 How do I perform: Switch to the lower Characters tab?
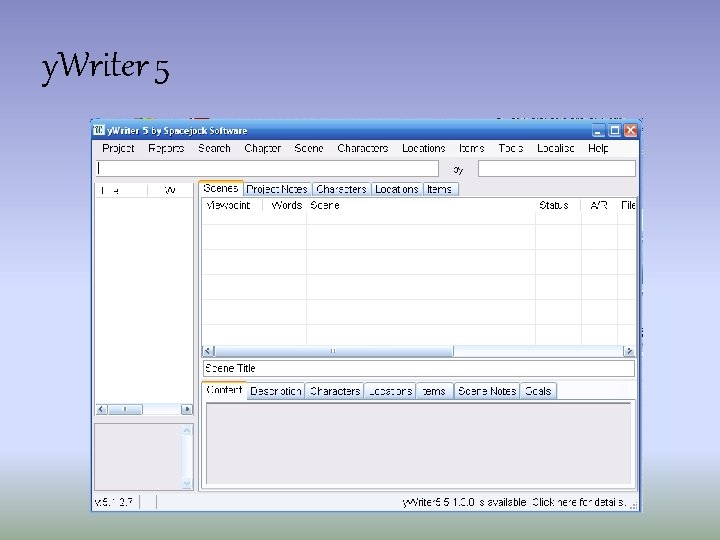pyautogui.click(x=335, y=391)
